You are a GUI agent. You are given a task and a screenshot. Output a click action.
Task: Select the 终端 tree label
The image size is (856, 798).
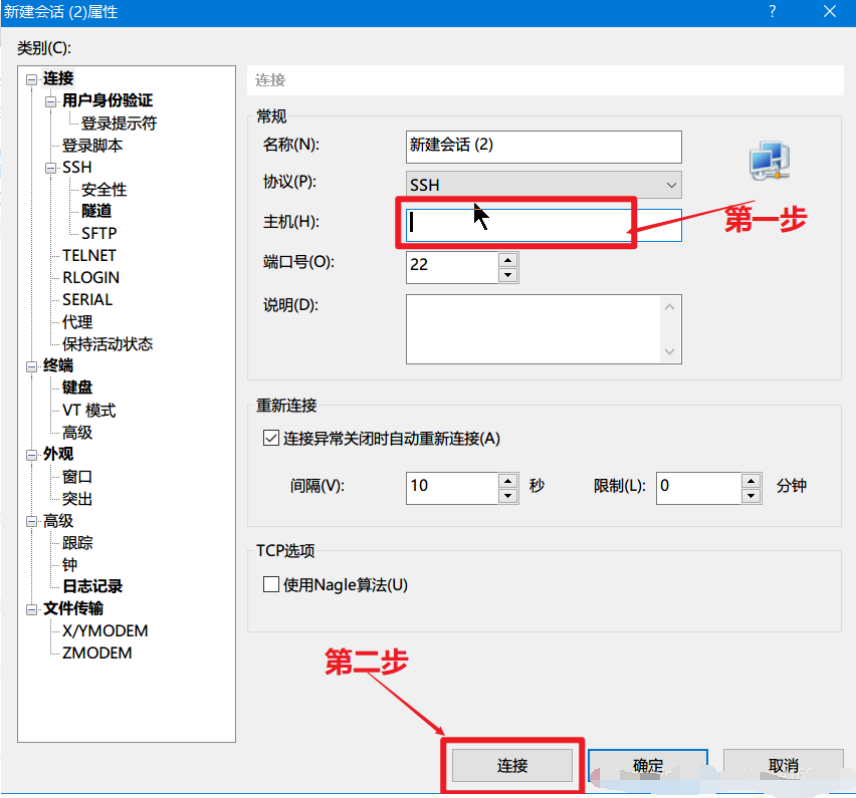[58, 365]
